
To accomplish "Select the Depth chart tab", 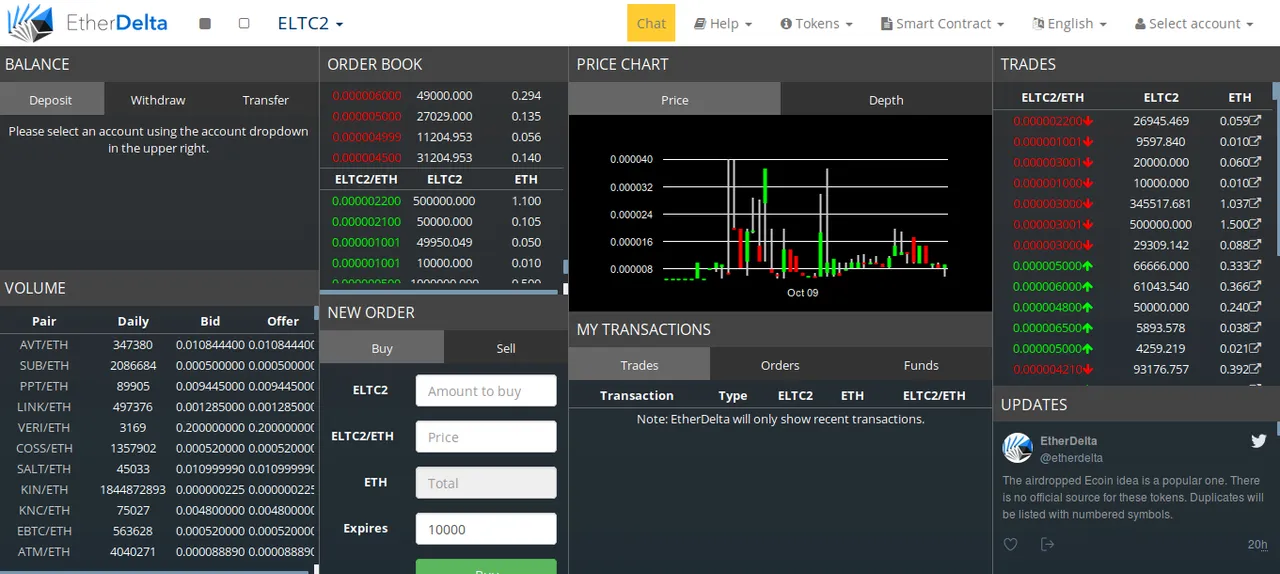I will click(886, 99).
